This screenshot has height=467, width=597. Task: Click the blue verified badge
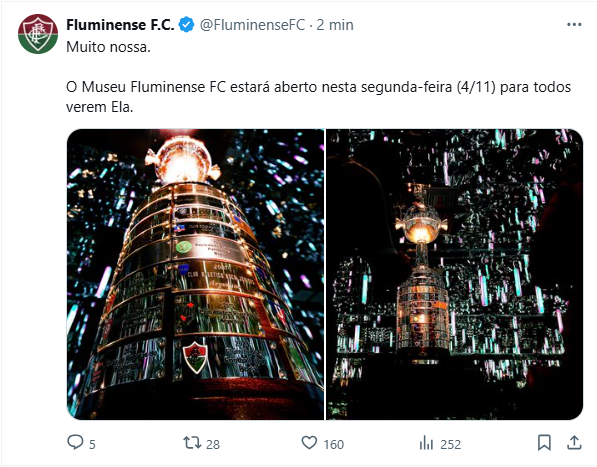(186, 25)
